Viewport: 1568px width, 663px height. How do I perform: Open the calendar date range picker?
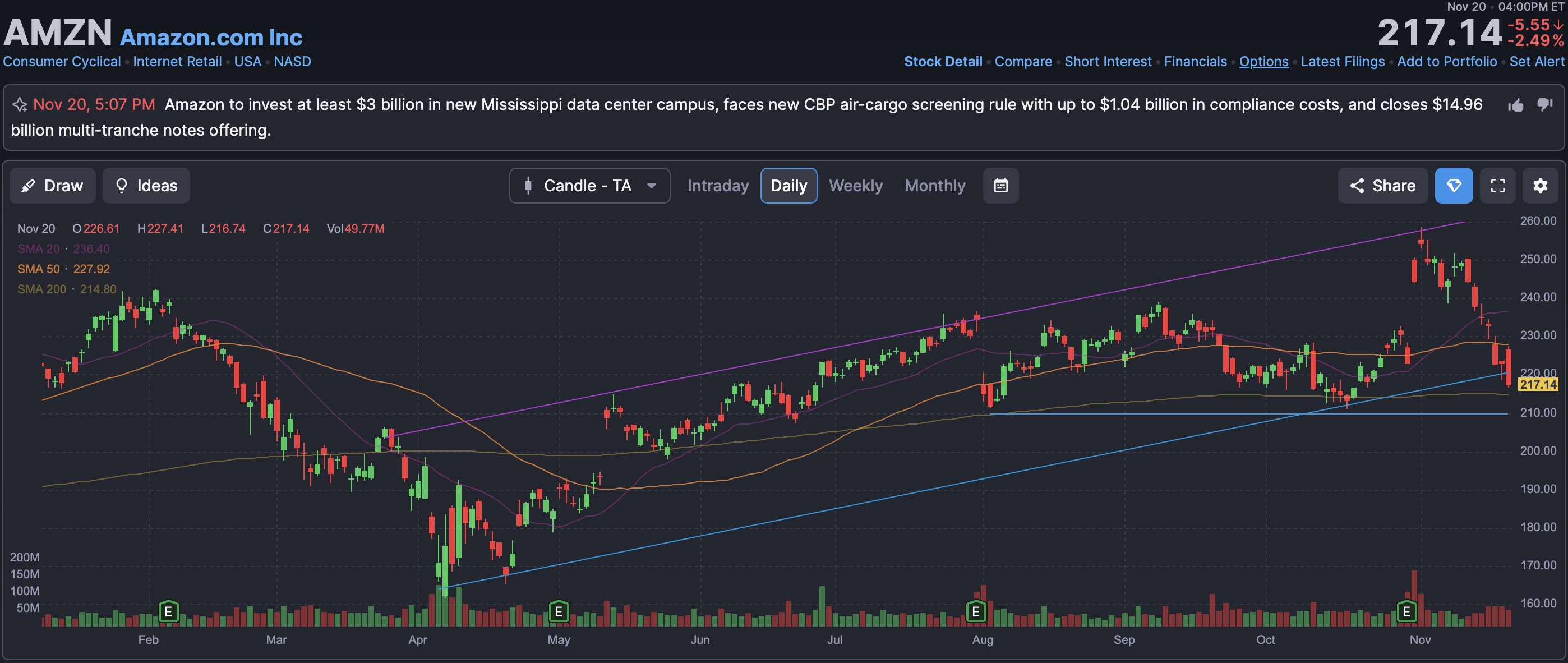tap(1000, 186)
